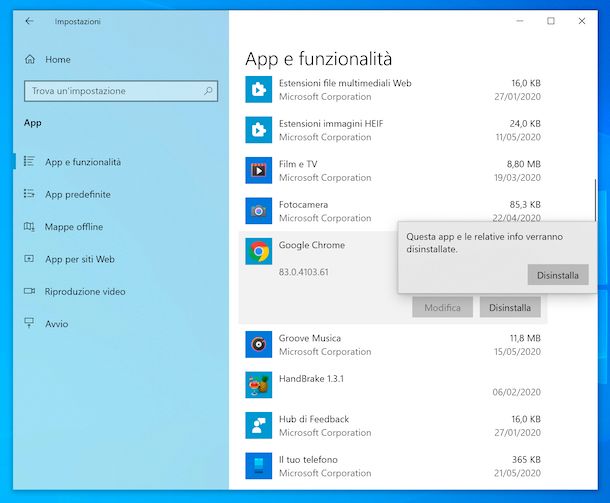This screenshot has height=503, width=610.
Task: Maximize the Impostazioni window
Action: point(551,21)
